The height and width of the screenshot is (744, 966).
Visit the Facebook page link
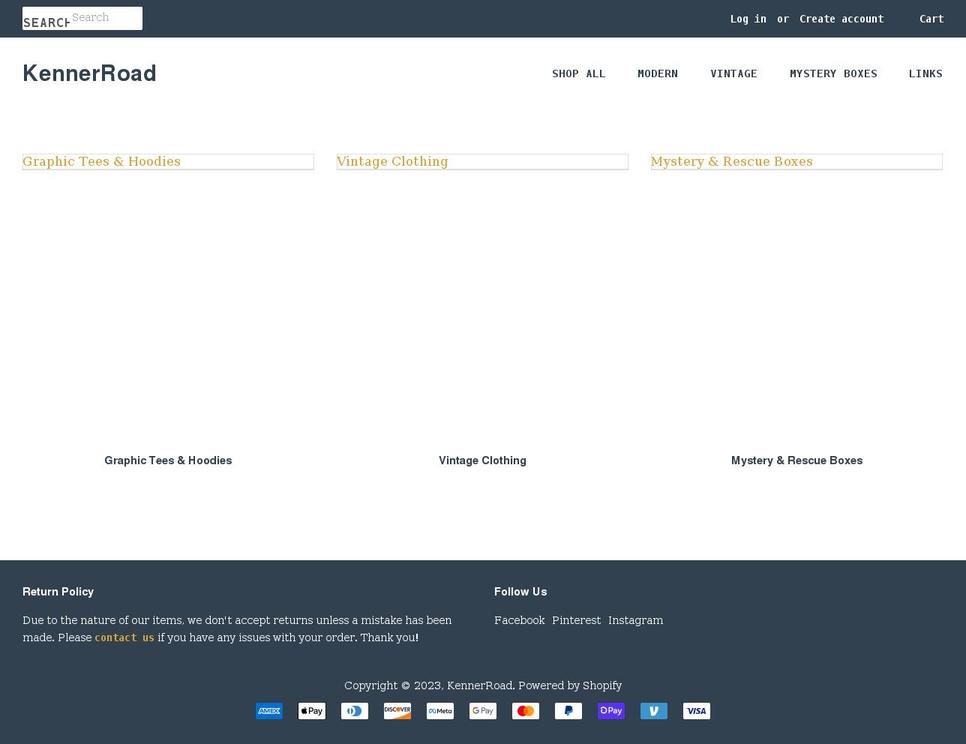[519, 620]
